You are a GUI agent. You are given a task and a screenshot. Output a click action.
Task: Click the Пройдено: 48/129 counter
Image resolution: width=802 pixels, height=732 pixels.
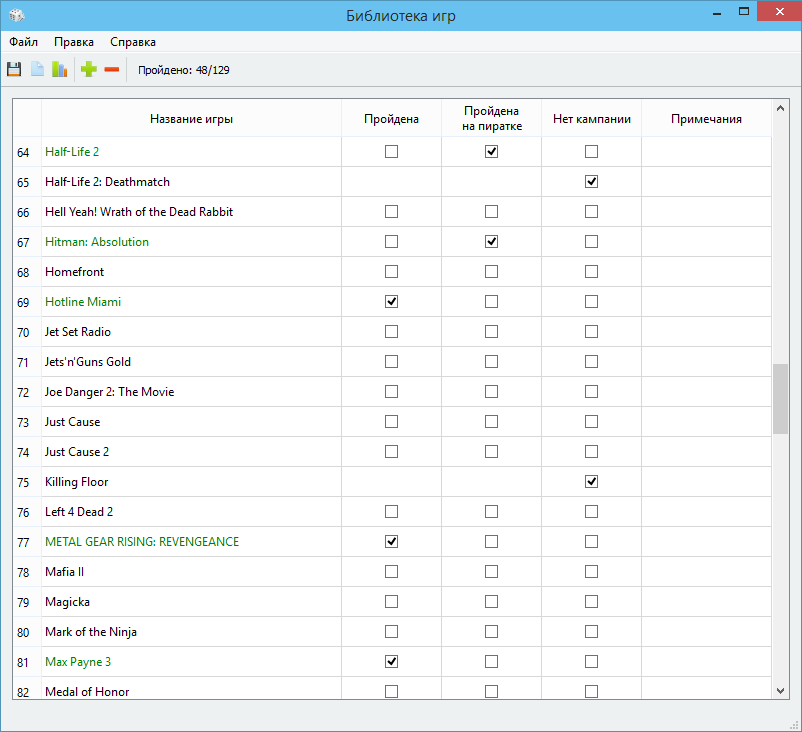pos(184,70)
